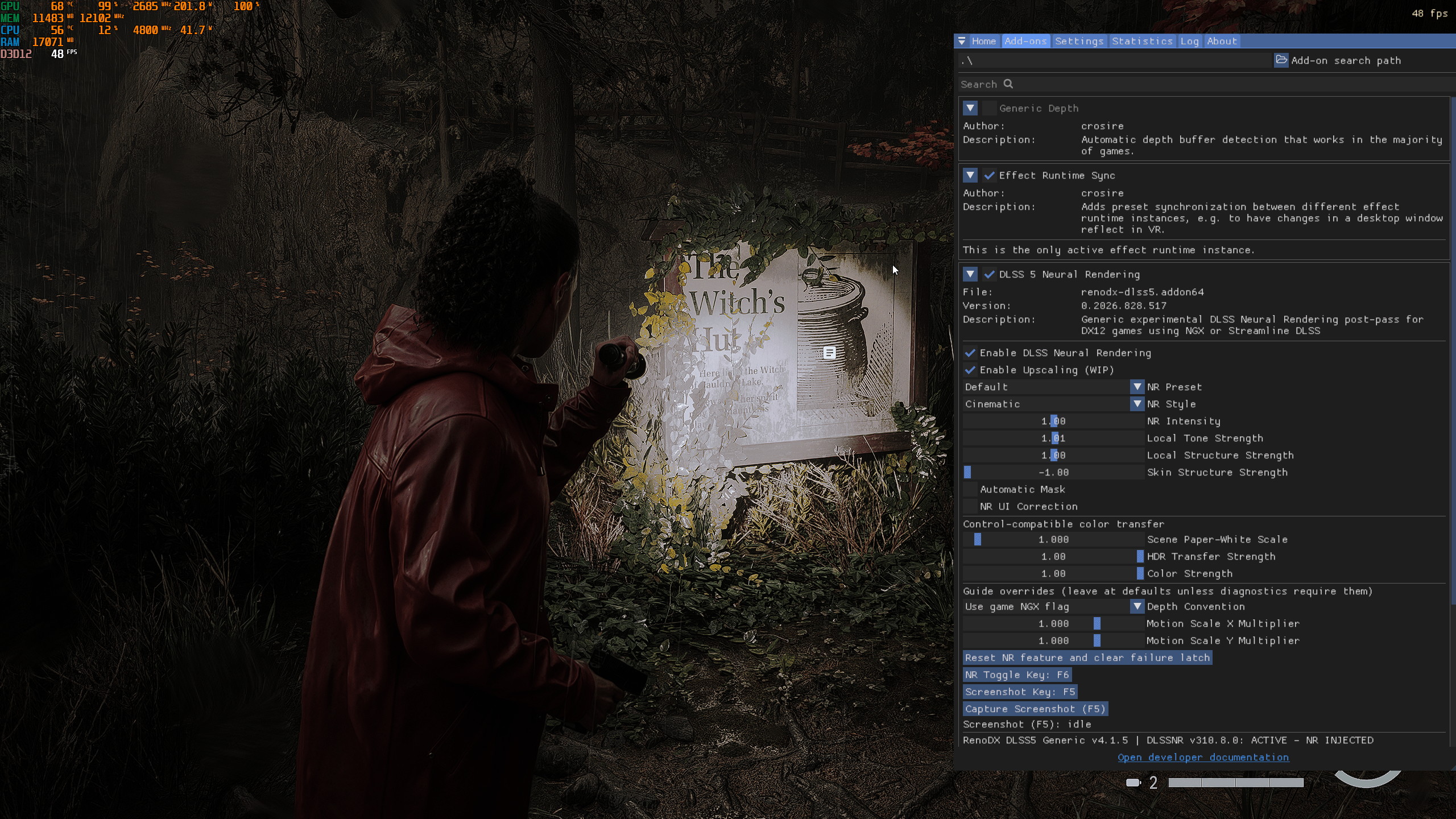Disable the DLSS 5 Neural Rendering add-on checkbox
The width and height of the screenshot is (1456, 819).
click(990, 274)
